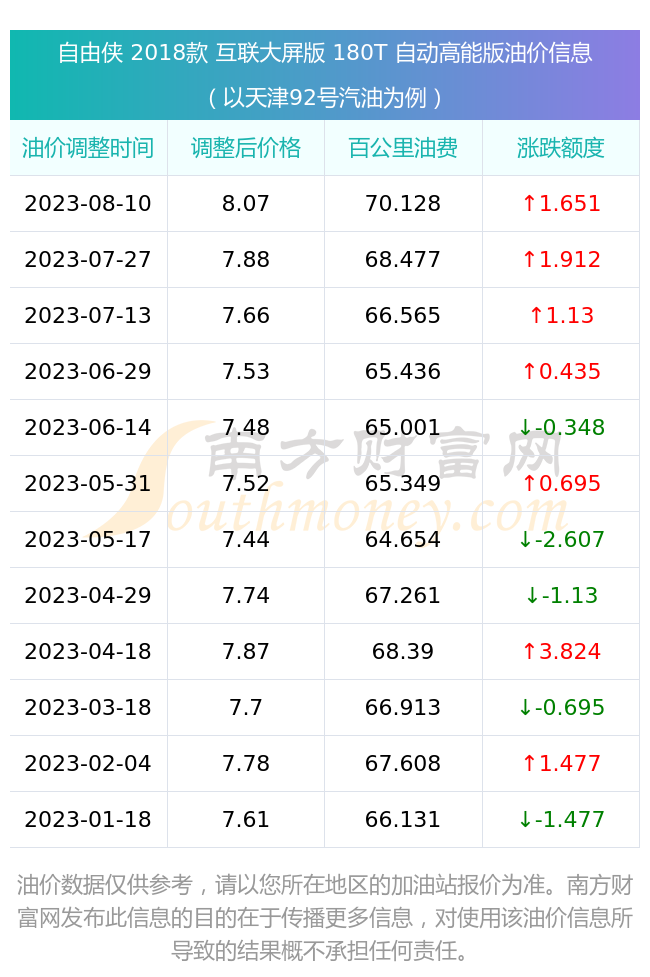Click the 以天津92号汽油为例 subtitle text

pos(325,98)
